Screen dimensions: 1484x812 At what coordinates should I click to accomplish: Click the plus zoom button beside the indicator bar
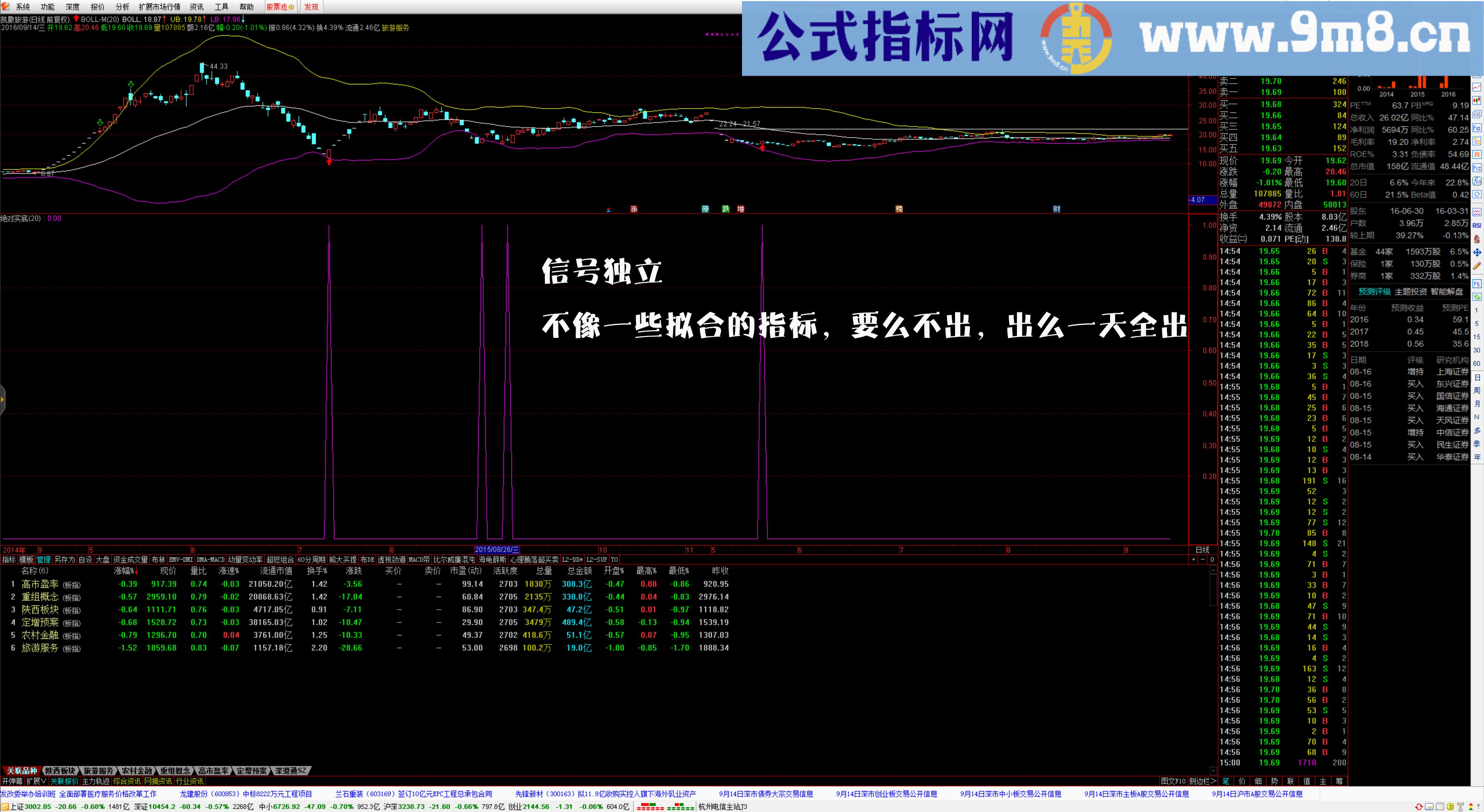click(x=1193, y=560)
